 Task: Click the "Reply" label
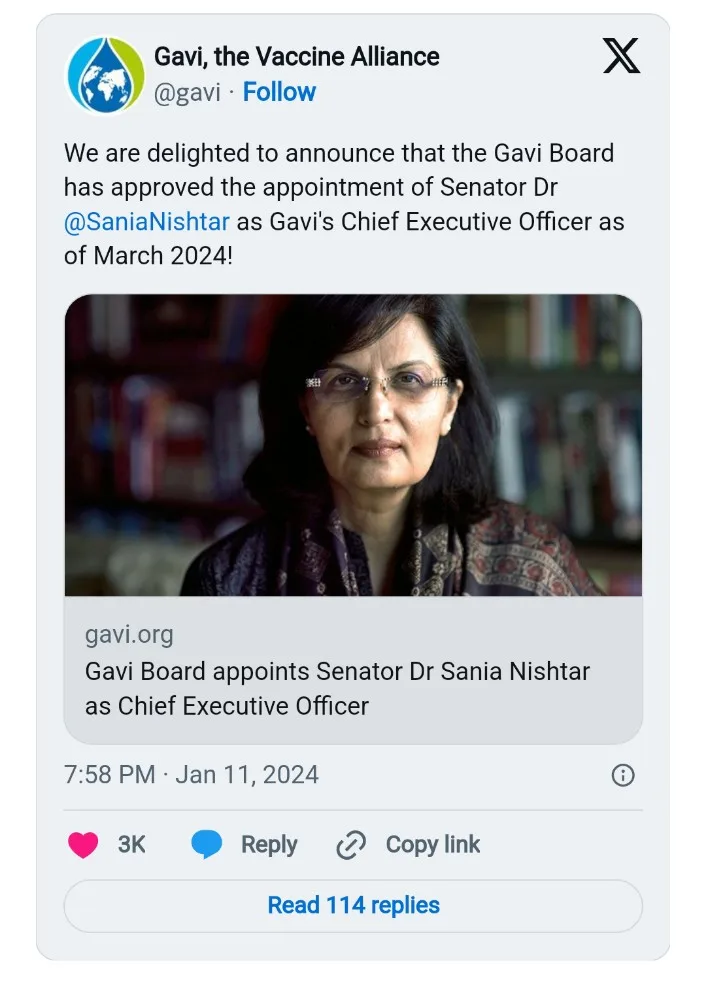269,845
